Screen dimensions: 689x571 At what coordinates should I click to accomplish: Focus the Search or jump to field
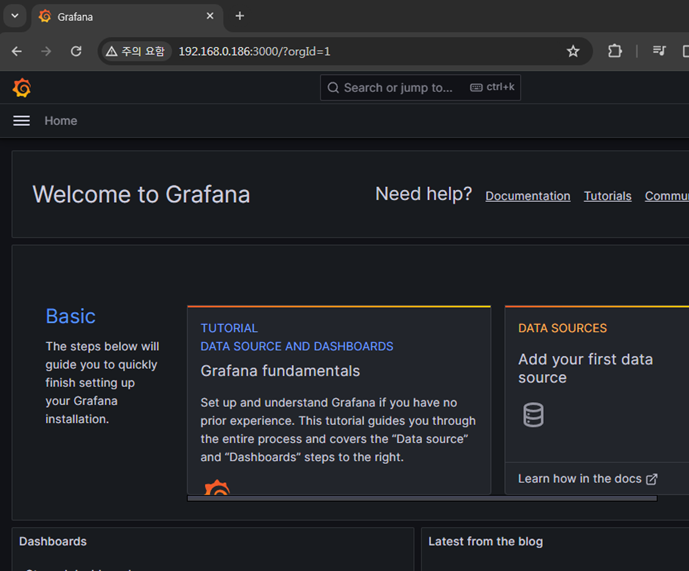point(421,87)
